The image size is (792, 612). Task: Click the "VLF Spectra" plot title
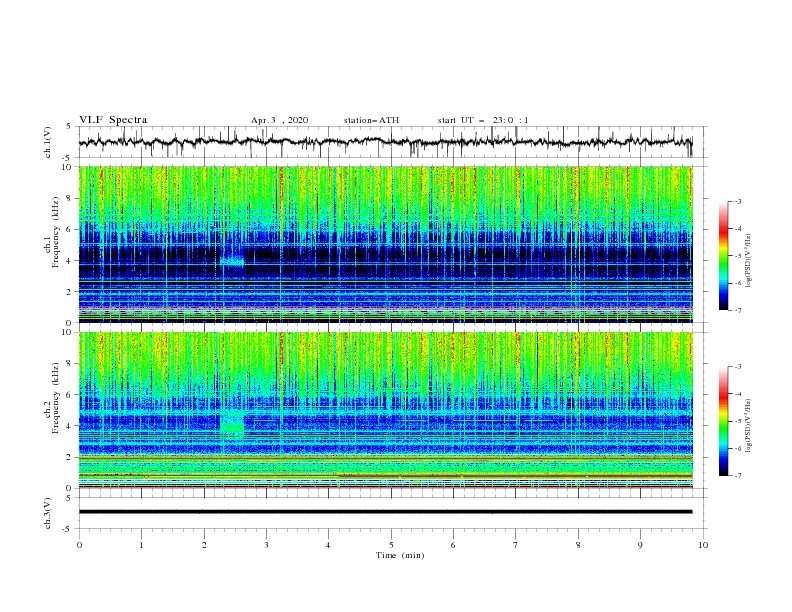[113, 120]
